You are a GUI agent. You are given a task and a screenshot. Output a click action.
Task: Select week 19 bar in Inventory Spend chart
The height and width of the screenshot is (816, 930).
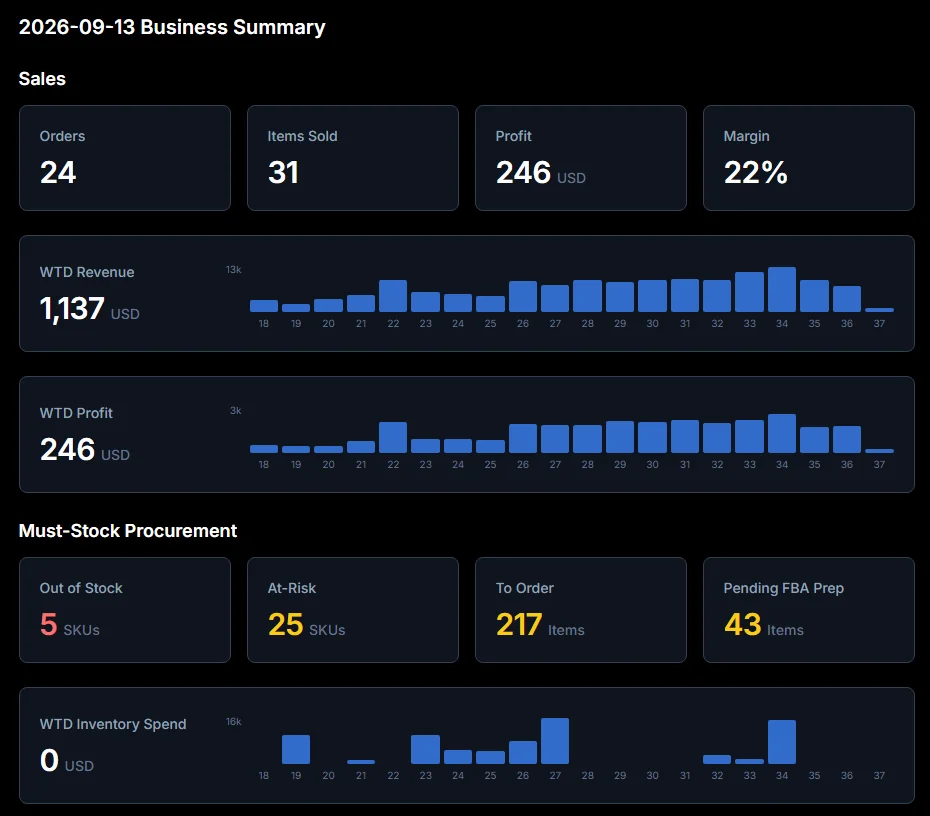tap(295, 750)
